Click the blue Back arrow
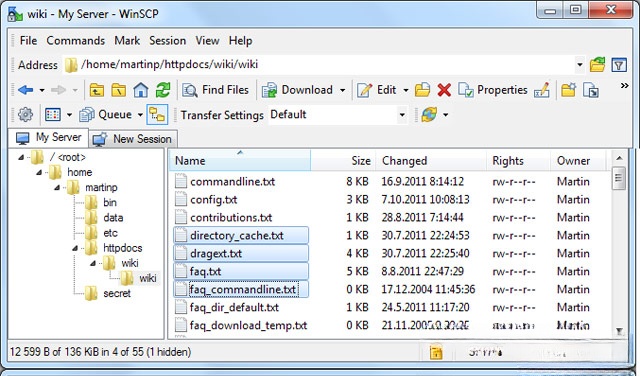 (25, 90)
